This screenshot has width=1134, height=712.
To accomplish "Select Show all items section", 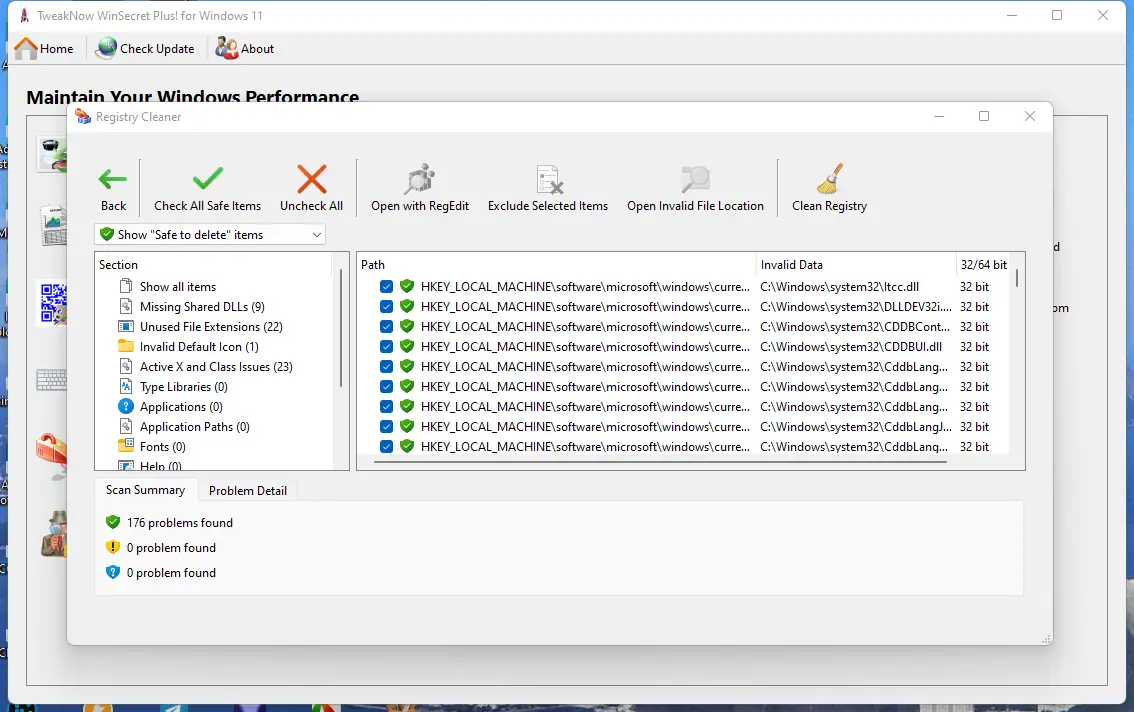I will (178, 287).
